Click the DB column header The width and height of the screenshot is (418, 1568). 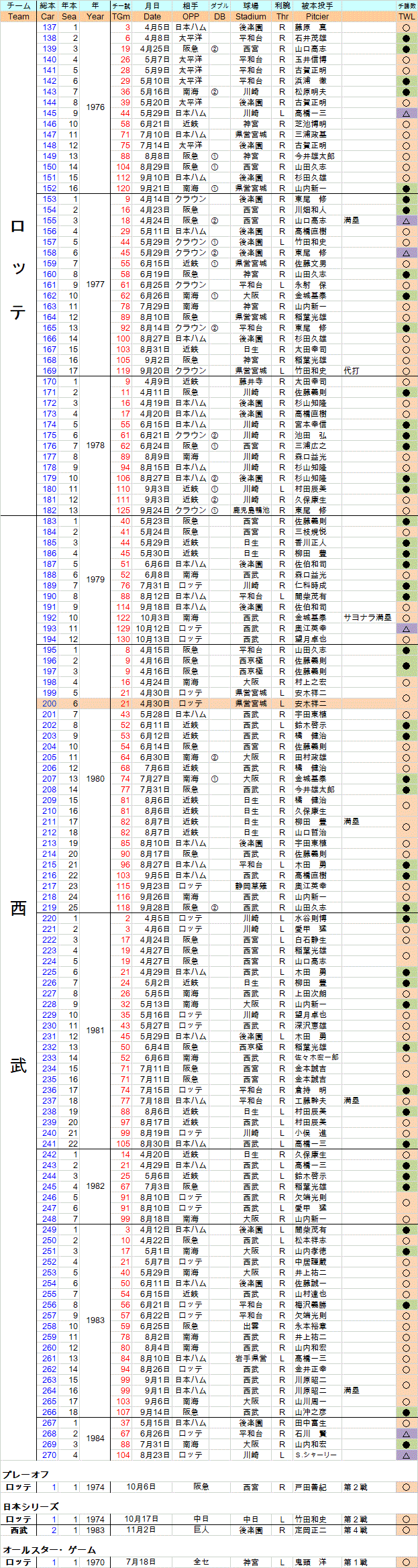(219, 17)
